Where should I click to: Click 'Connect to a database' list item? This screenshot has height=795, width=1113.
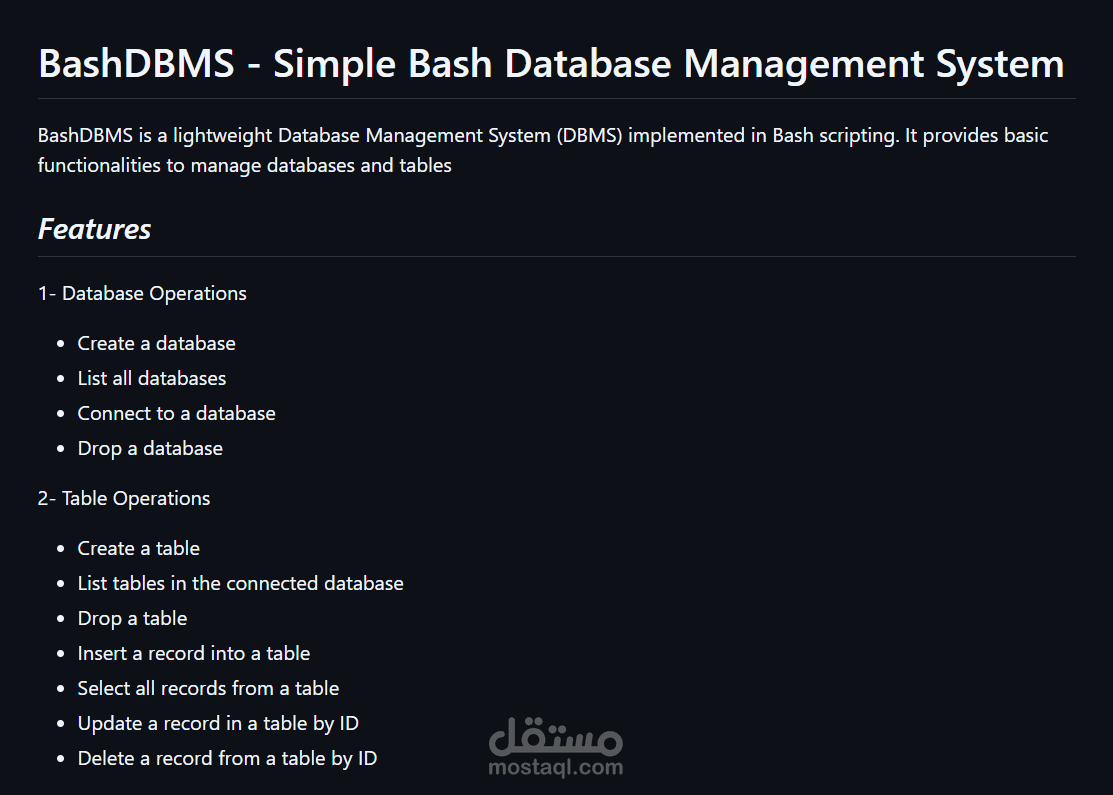coord(176,413)
